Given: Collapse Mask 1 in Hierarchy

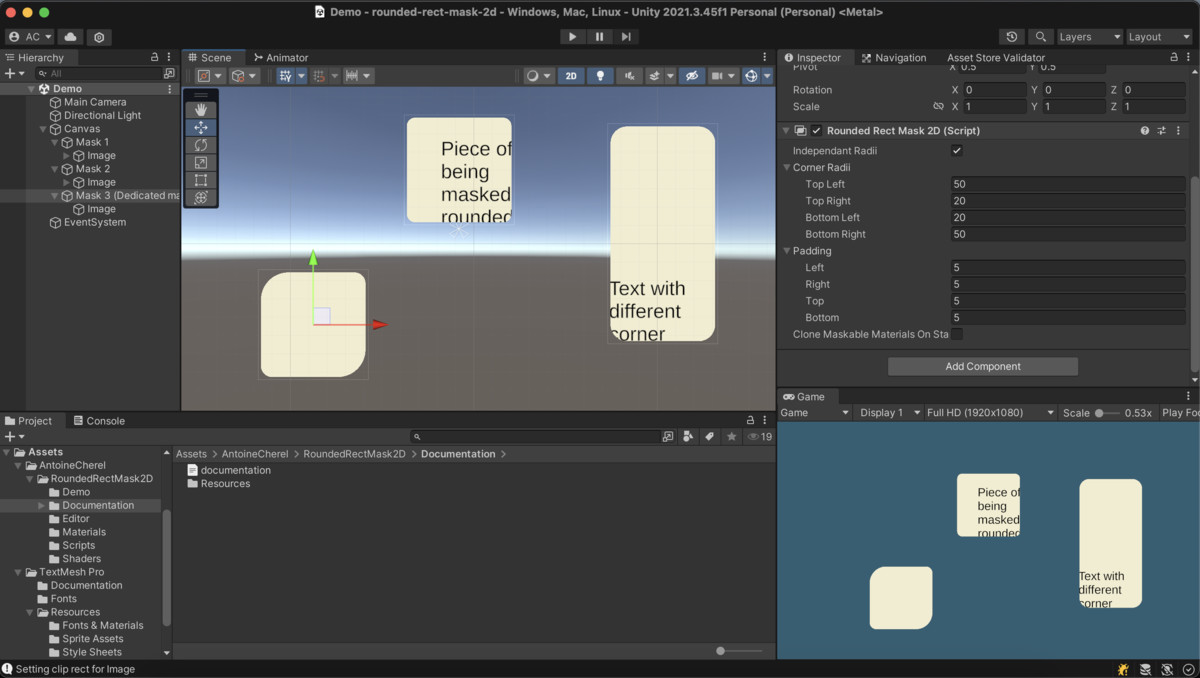Looking at the screenshot, I should pyautogui.click(x=54, y=142).
